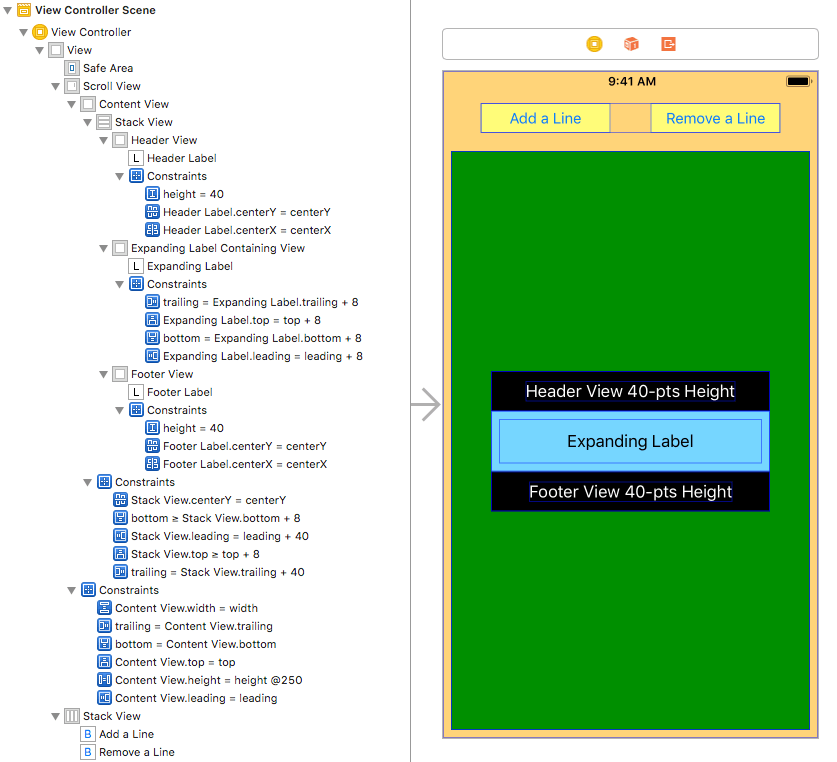Collapse the bottom Stack View containing button items
The image size is (837, 762).
56,716
